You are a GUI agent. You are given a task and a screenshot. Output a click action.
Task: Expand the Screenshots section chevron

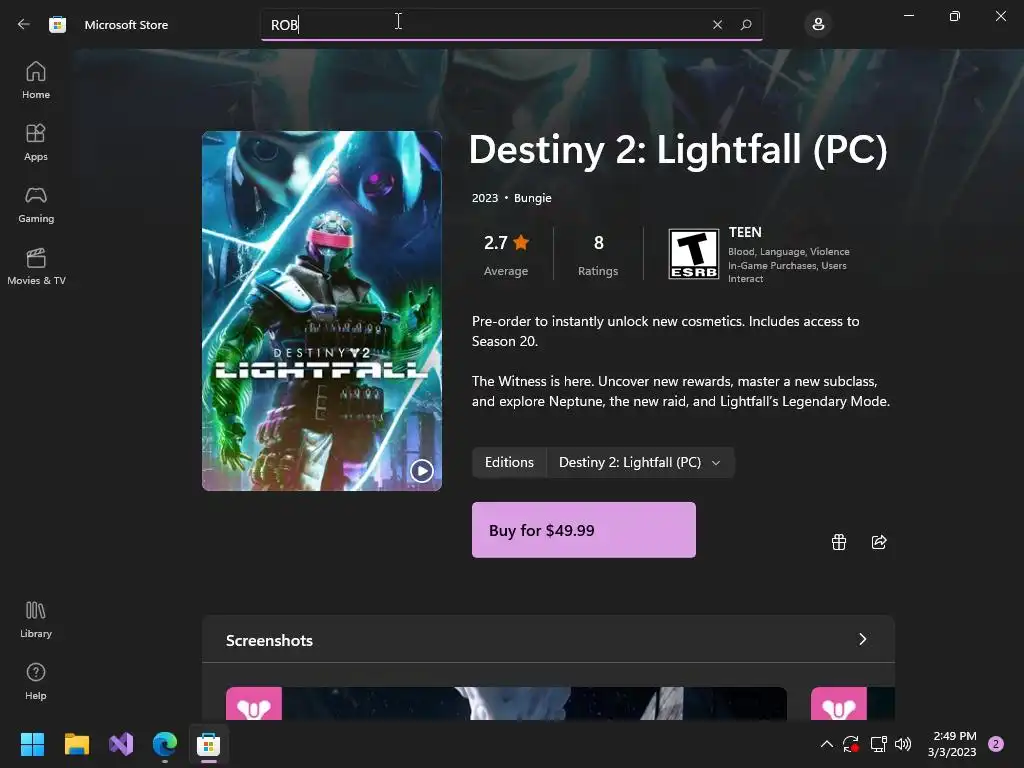[862, 639]
